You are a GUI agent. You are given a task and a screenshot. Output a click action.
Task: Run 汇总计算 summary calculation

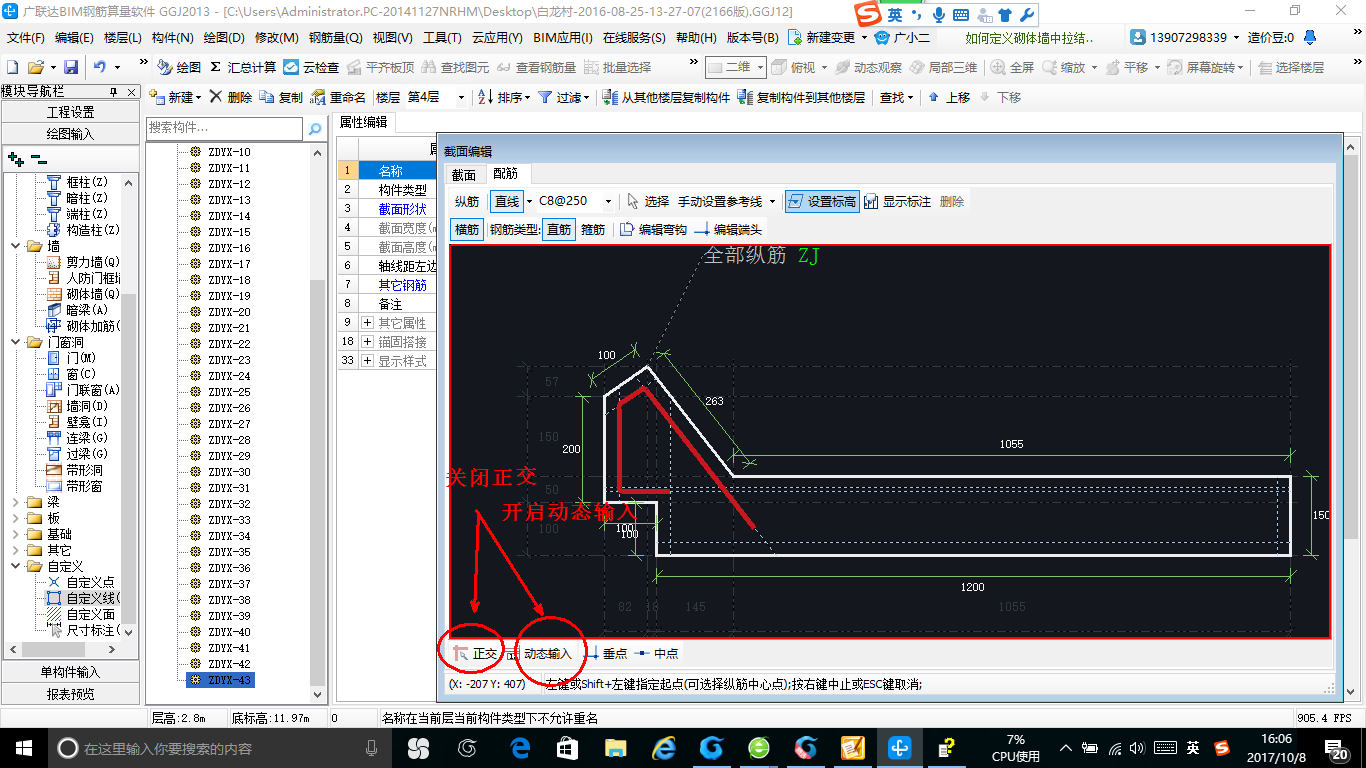click(x=243, y=67)
